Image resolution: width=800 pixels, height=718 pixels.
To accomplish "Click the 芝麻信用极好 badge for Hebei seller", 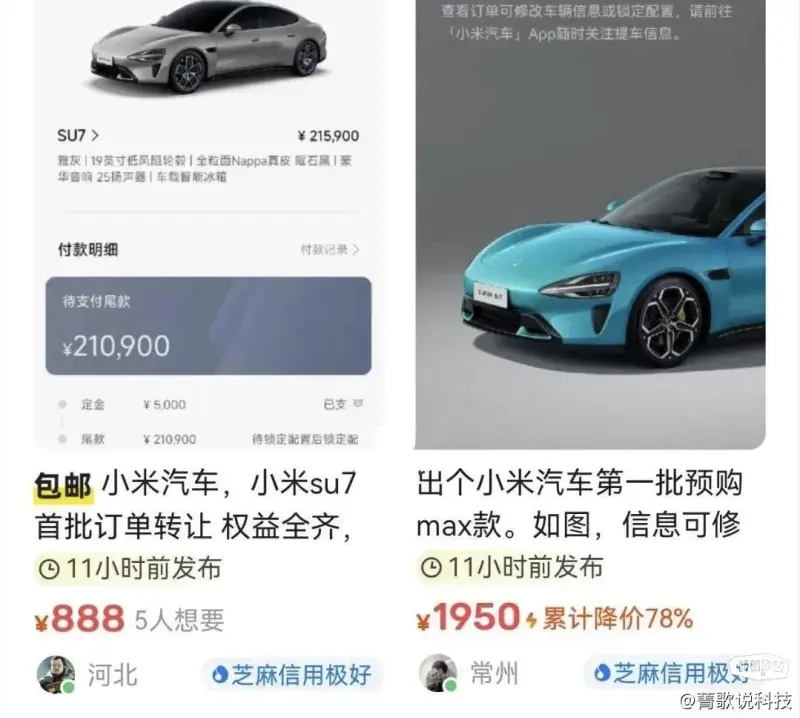I will [292, 675].
